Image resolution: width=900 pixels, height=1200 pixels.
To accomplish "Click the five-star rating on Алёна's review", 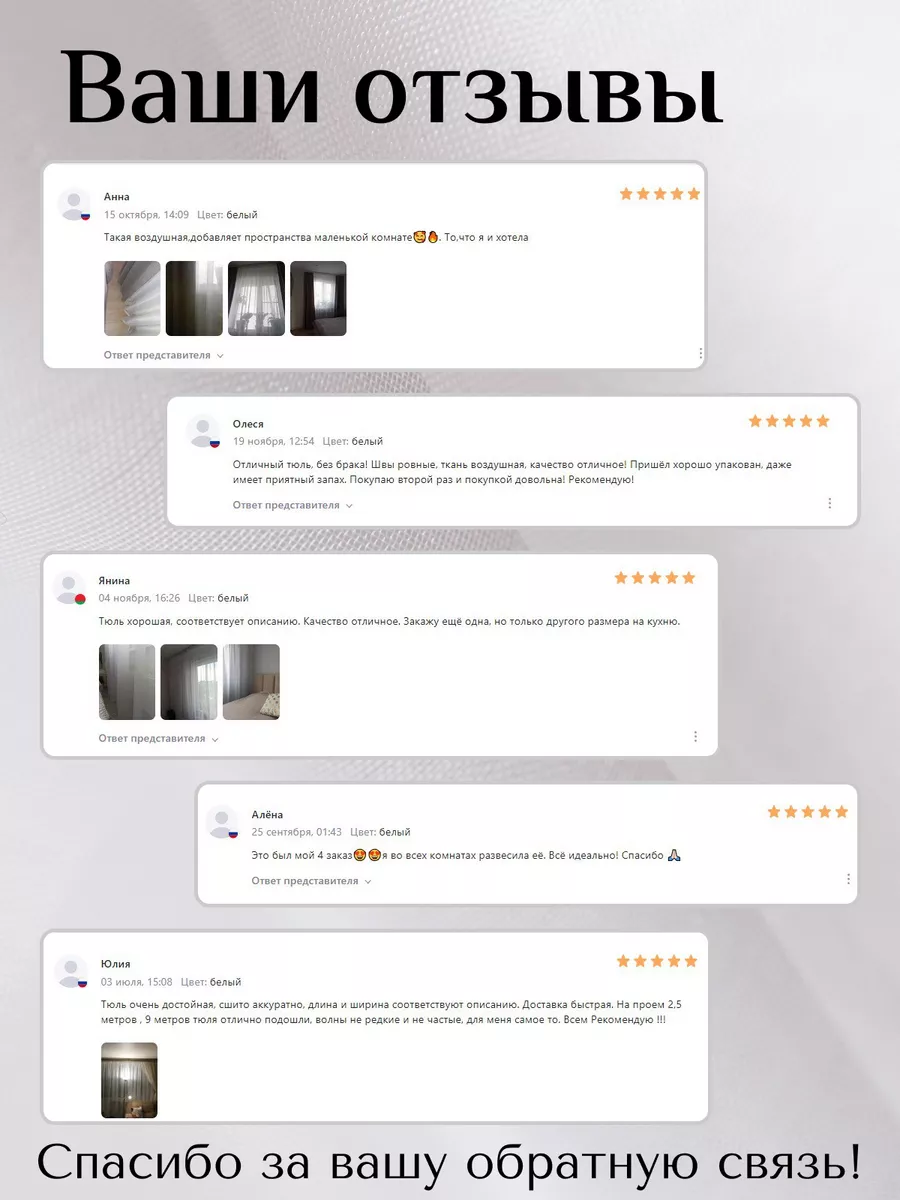I will pyautogui.click(x=807, y=812).
